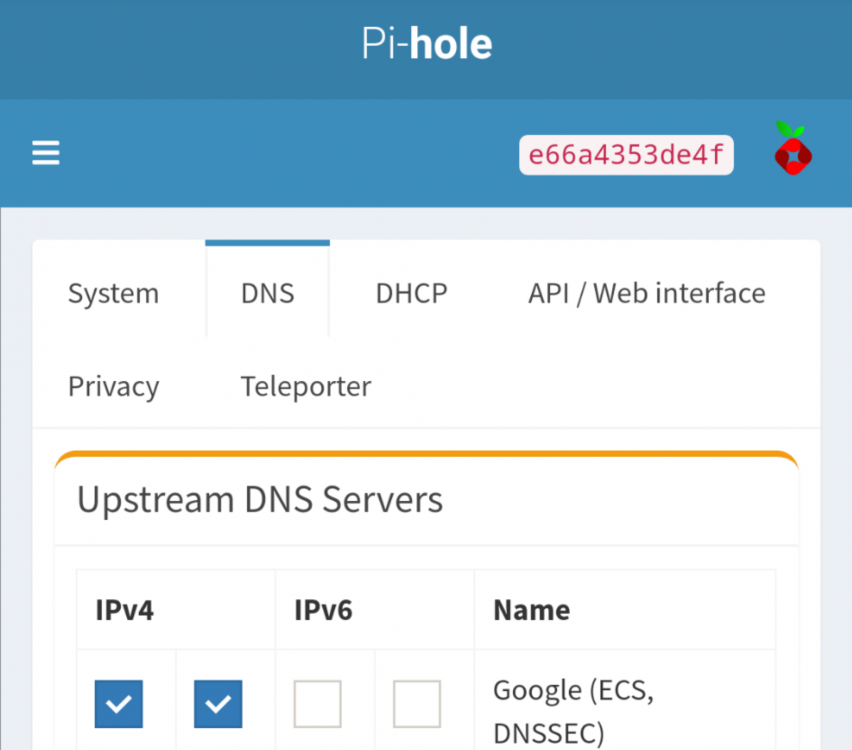The width and height of the screenshot is (852, 750).
Task: Go to API / Web interface tab
Action: click(x=647, y=293)
